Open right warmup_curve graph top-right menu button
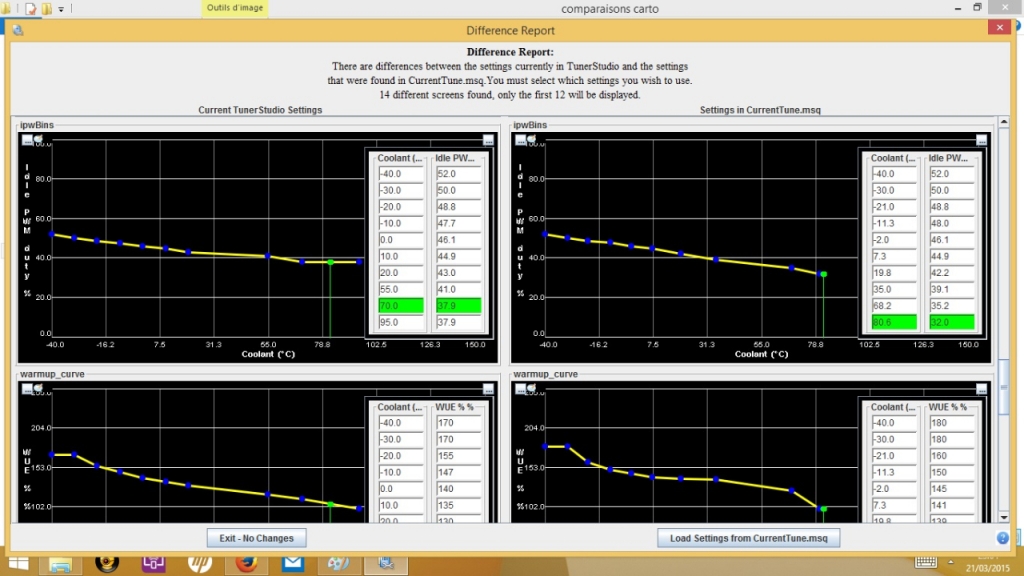The width and height of the screenshot is (1024, 576). [x=982, y=389]
